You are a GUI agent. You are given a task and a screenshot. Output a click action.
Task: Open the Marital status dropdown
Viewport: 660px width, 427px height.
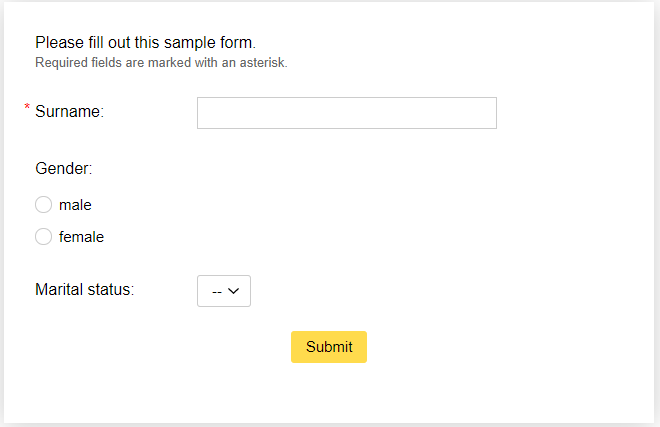click(224, 291)
